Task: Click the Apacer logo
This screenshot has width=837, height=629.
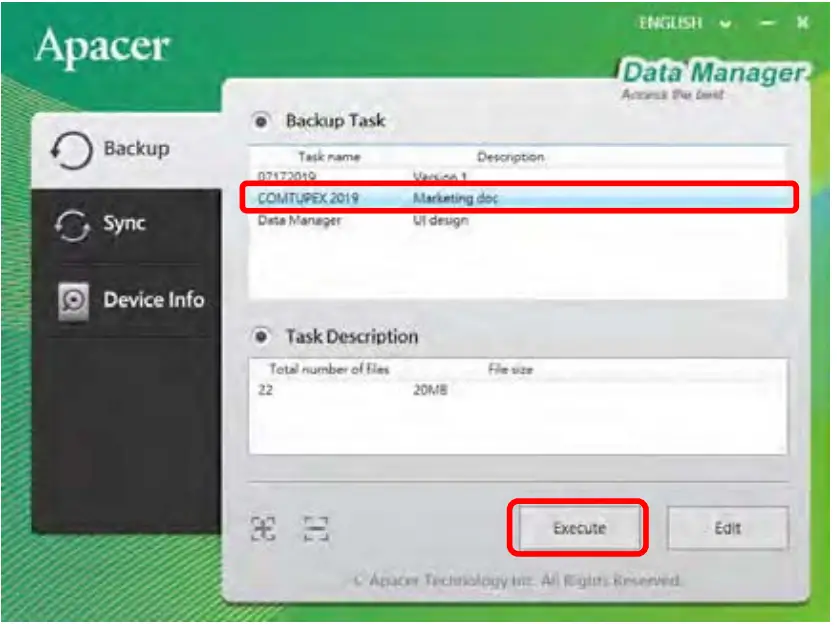Action: click(102, 47)
